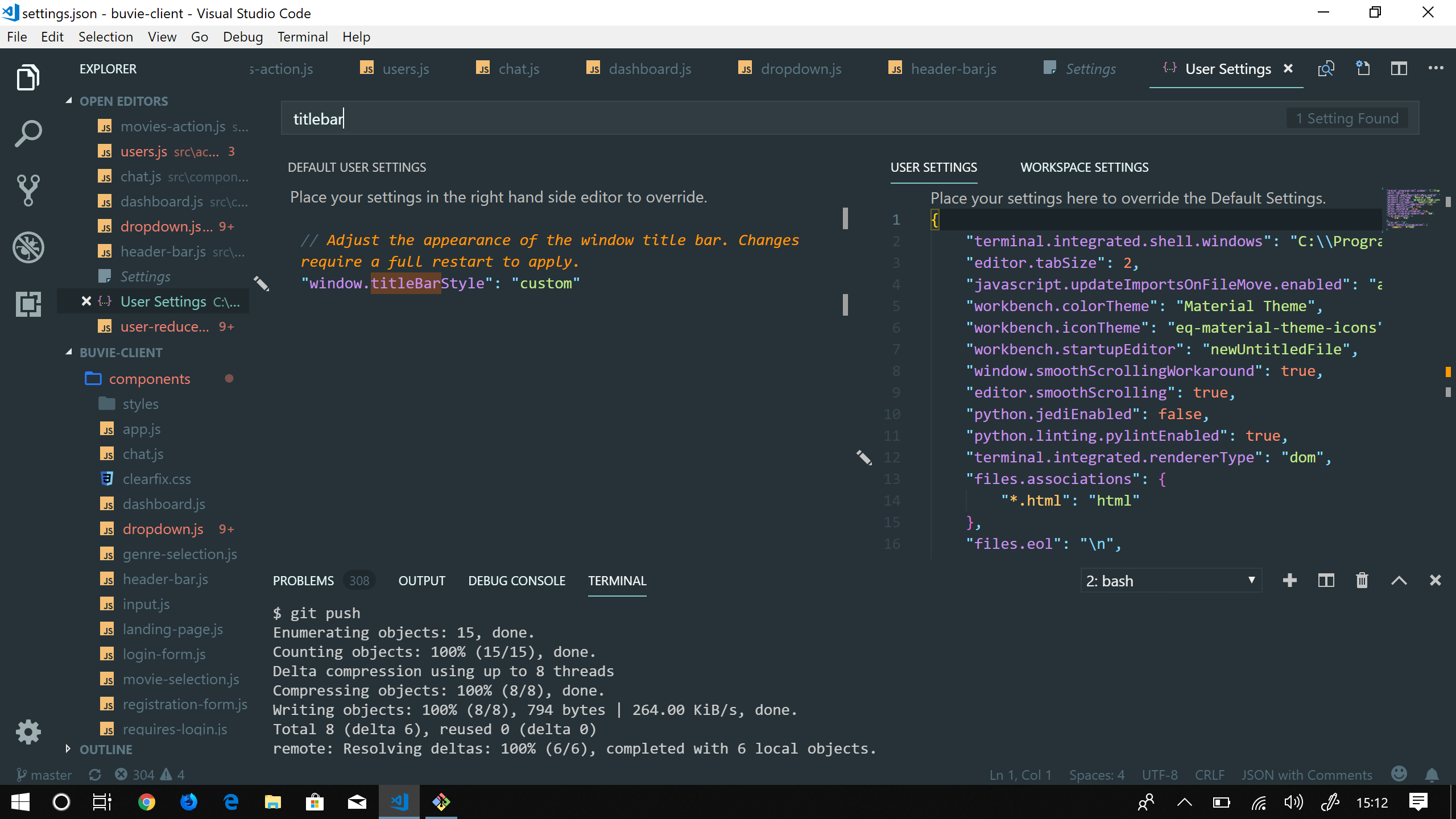Add a new terminal with the plus icon

click(1289, 580)
